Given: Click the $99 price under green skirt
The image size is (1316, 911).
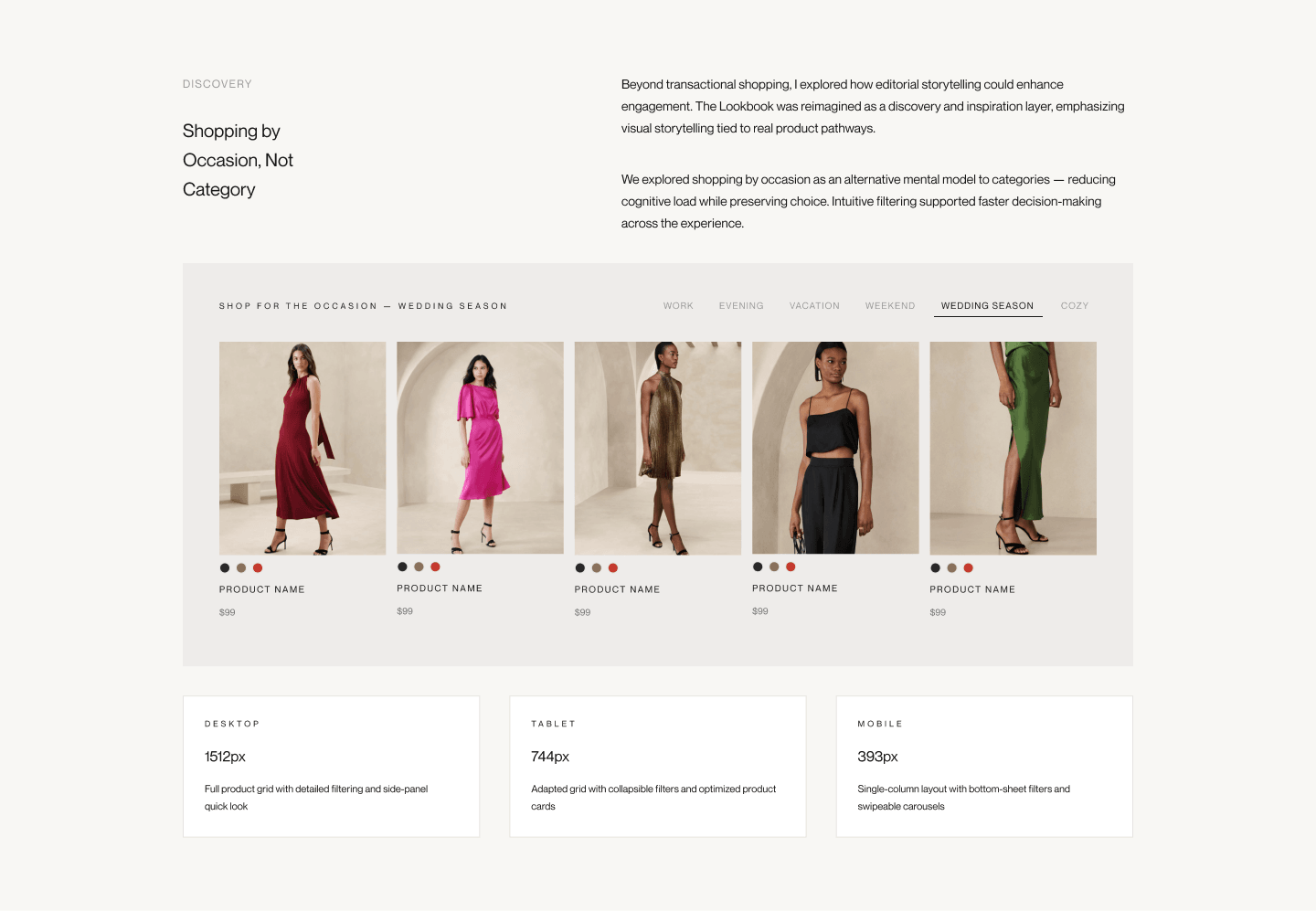Looking at the screenshot, I should [x=939, y=612].
